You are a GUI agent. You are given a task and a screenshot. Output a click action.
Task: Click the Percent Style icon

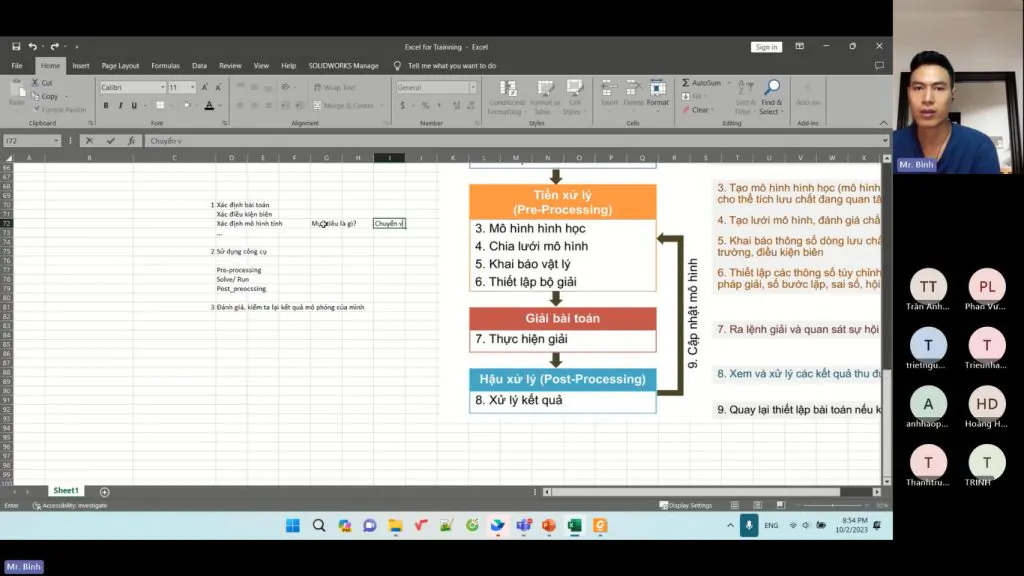point(425,105)
